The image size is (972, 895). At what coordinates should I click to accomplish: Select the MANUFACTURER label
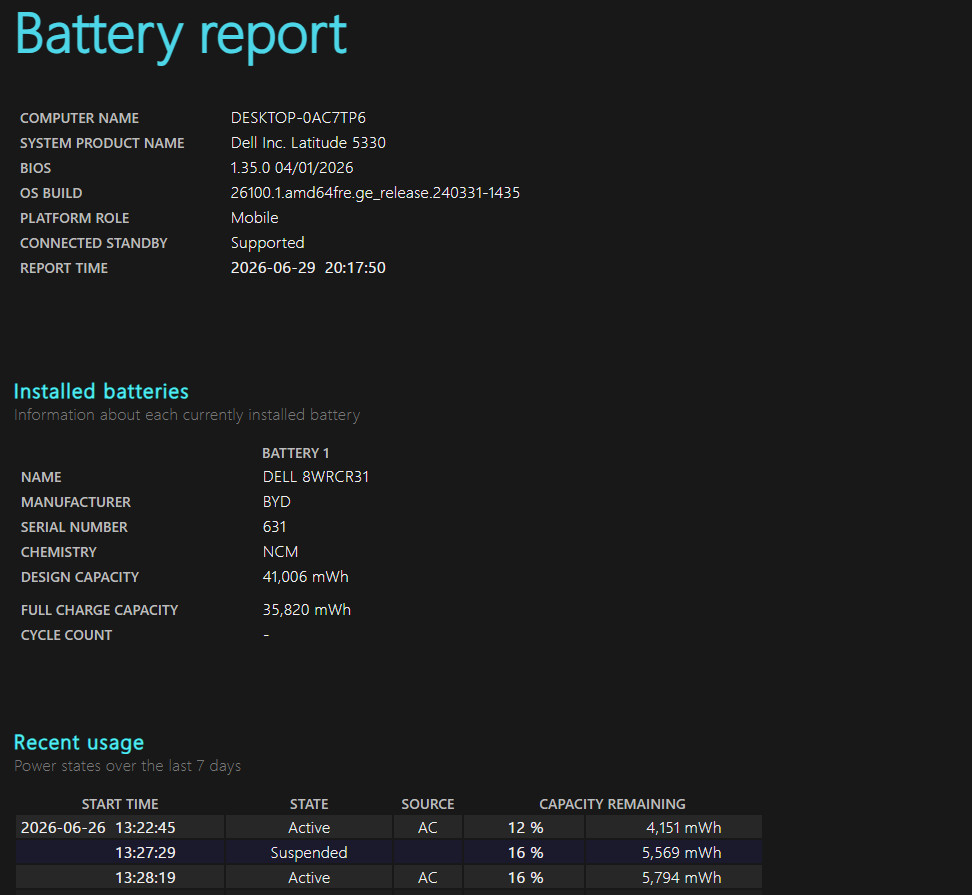coord(76,502)
